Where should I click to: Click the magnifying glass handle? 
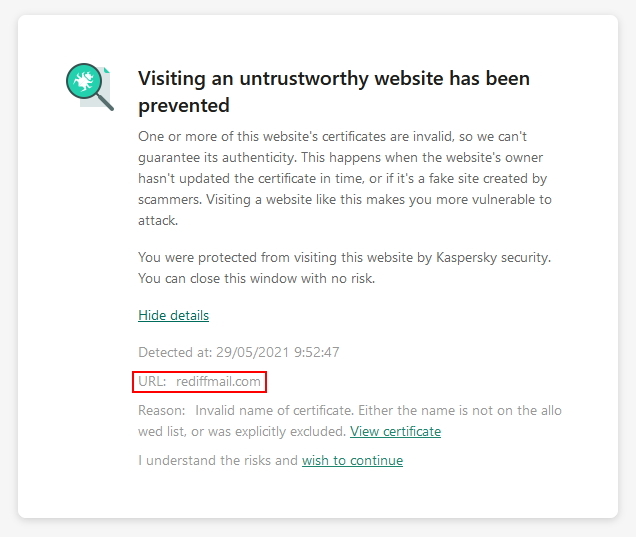[x=105, y=102]
